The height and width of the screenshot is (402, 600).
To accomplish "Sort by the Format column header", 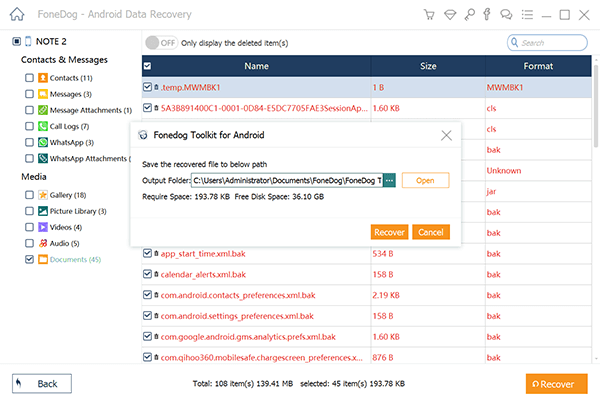I will 538,66.
